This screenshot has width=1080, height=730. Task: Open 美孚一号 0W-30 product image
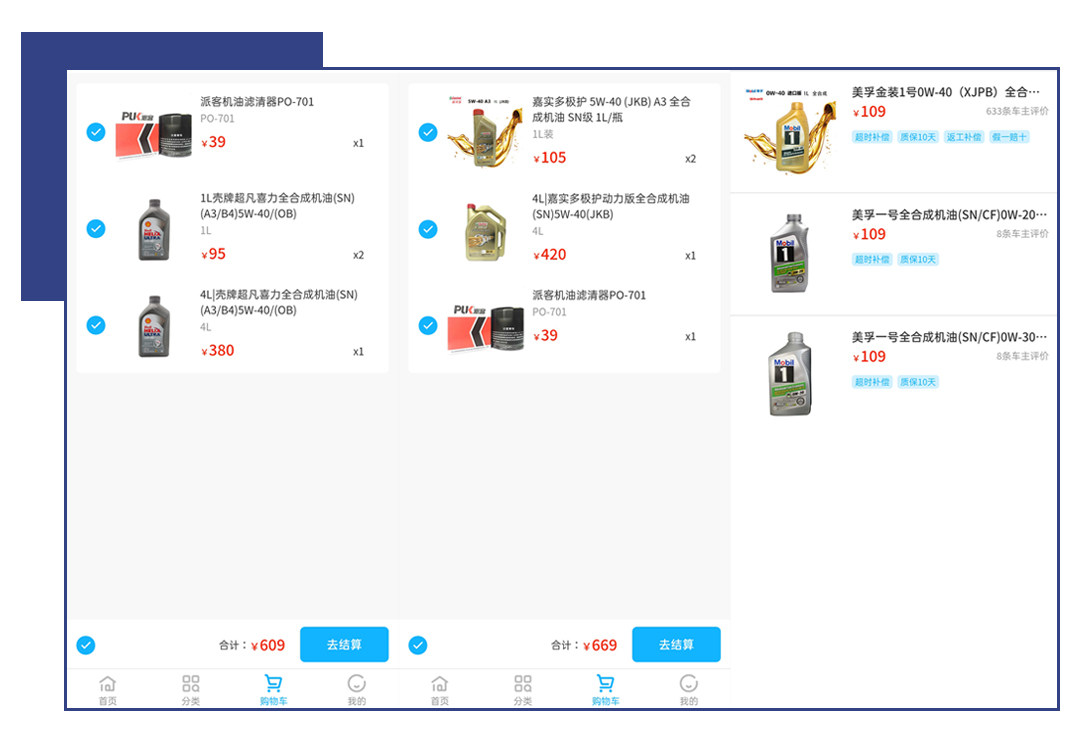pyautogui.click(x=790, y=374)
